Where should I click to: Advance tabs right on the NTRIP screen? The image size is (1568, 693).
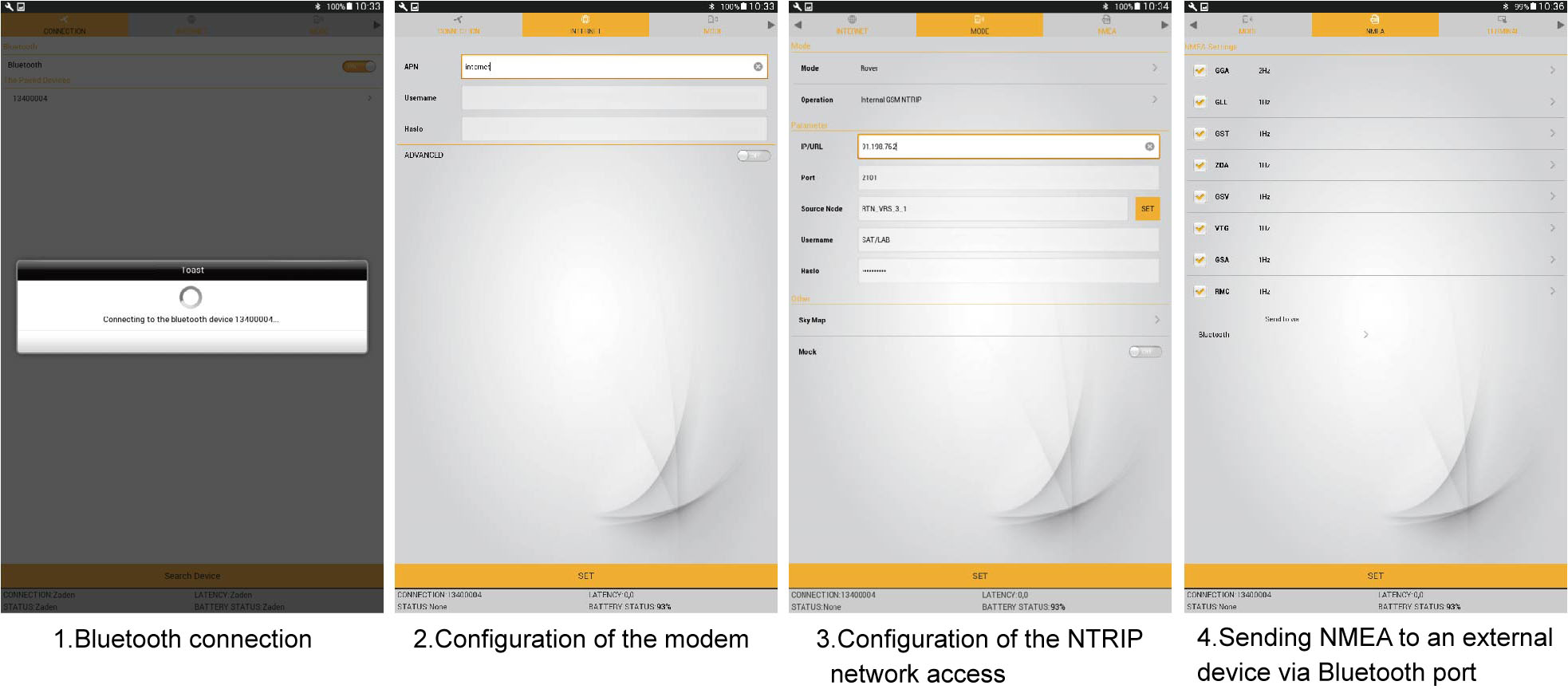(1164, 25)
